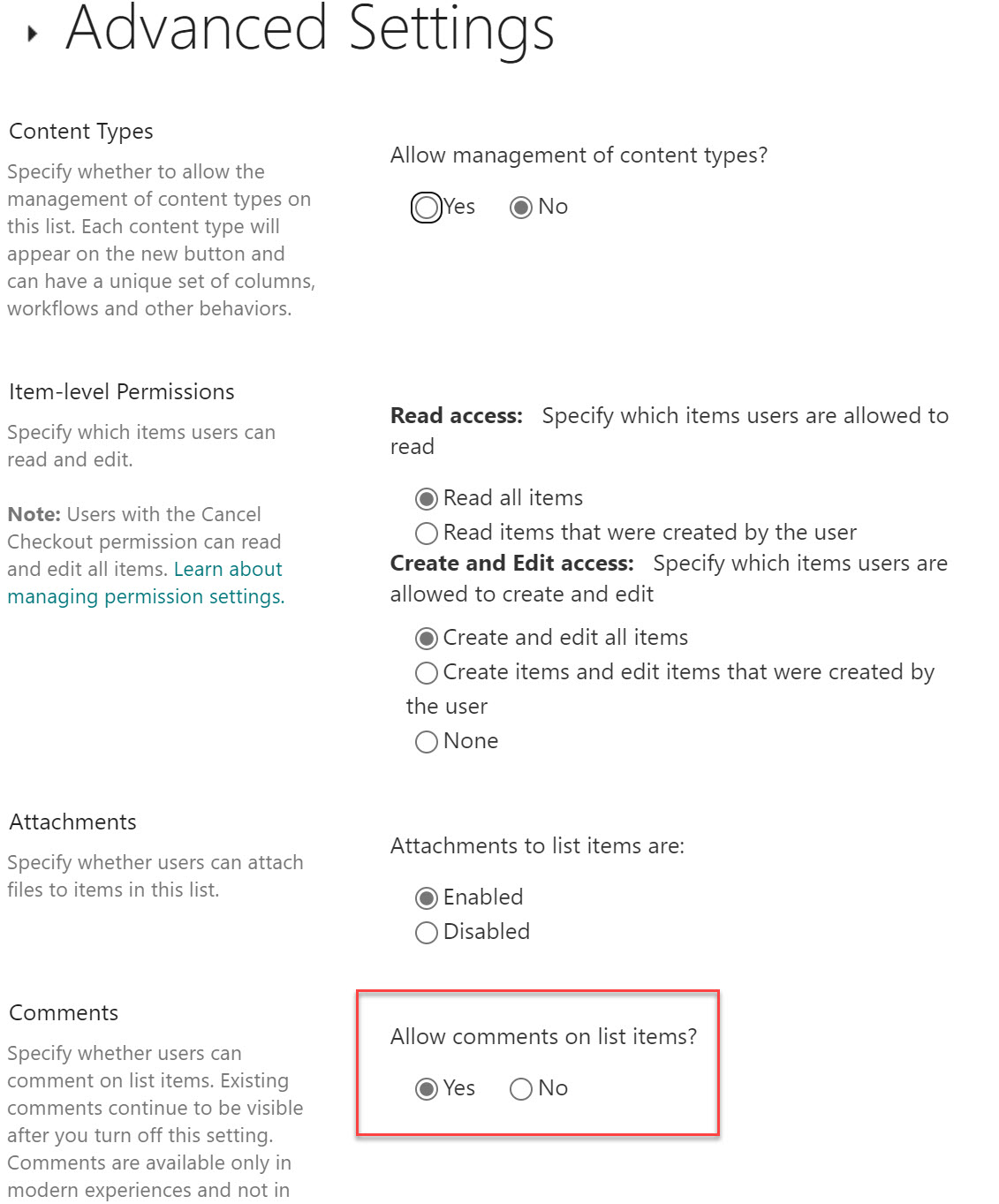Click the Attachments section heading

coord(73,822)
